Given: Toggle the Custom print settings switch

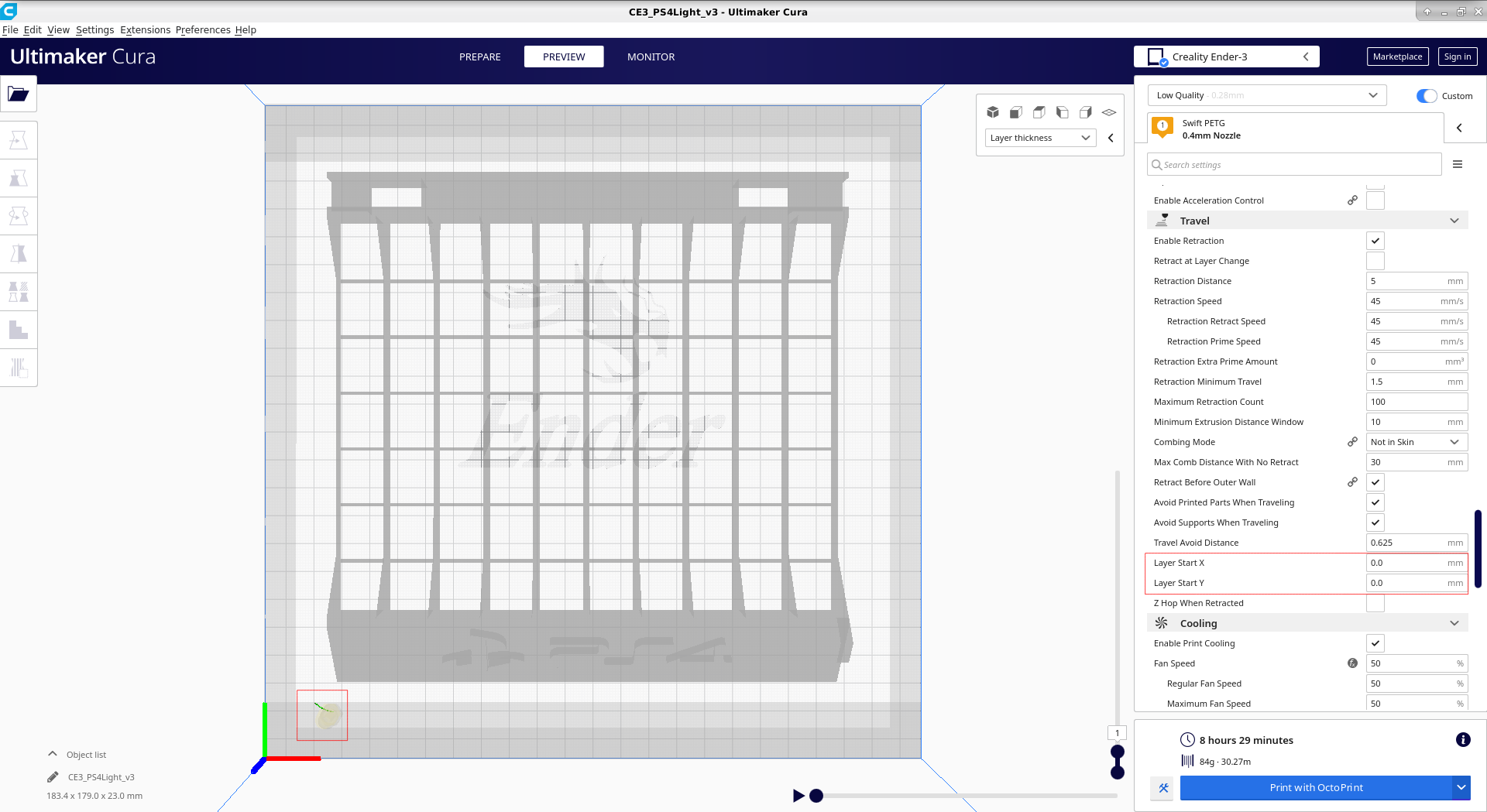Looking at the screenshot, I should [1427, 96].
